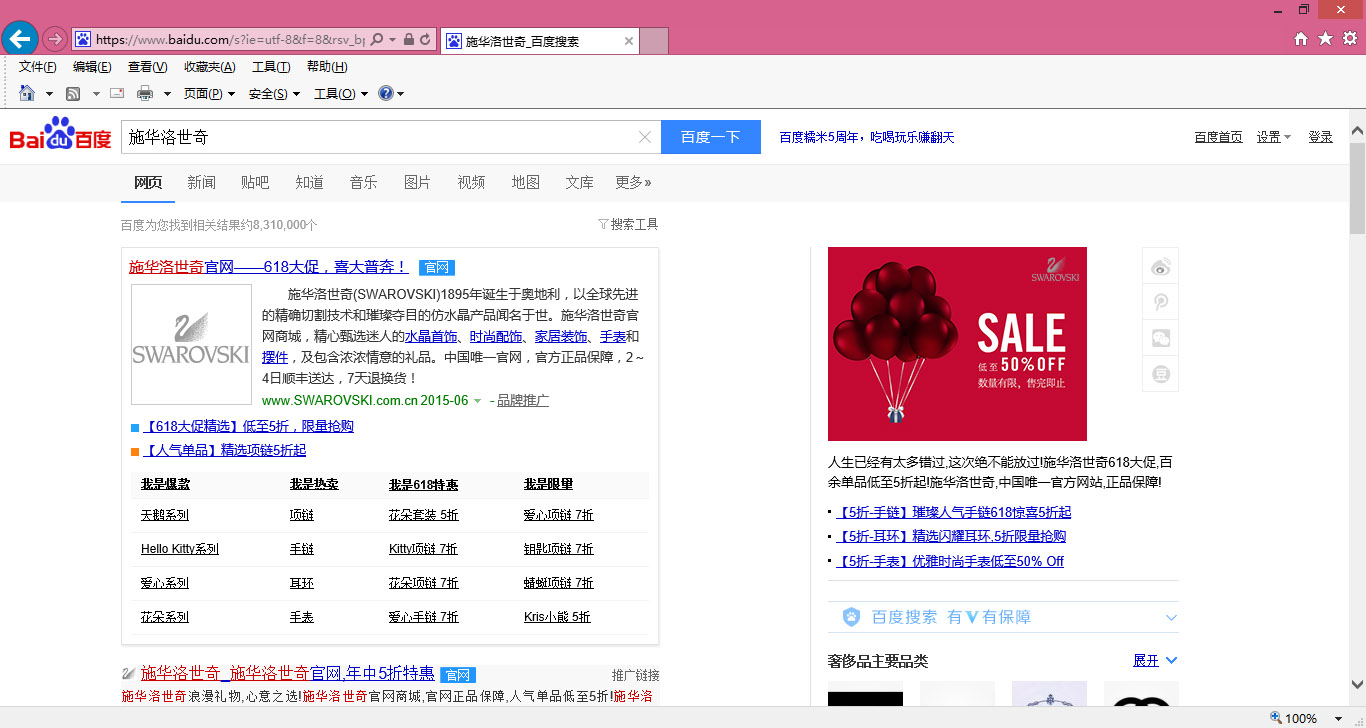This screenshot has height=728, width=1366.
Task: Click 官网 badge beside first result
Action: pos(437,267)
